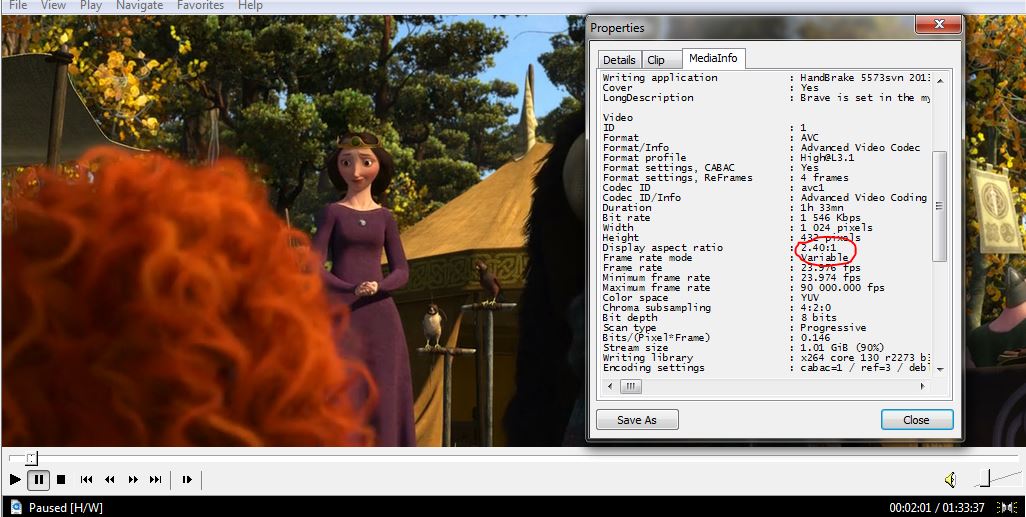
Task: Click the Stream size 1.01 GiB value
Action: [x=842, y=348]
